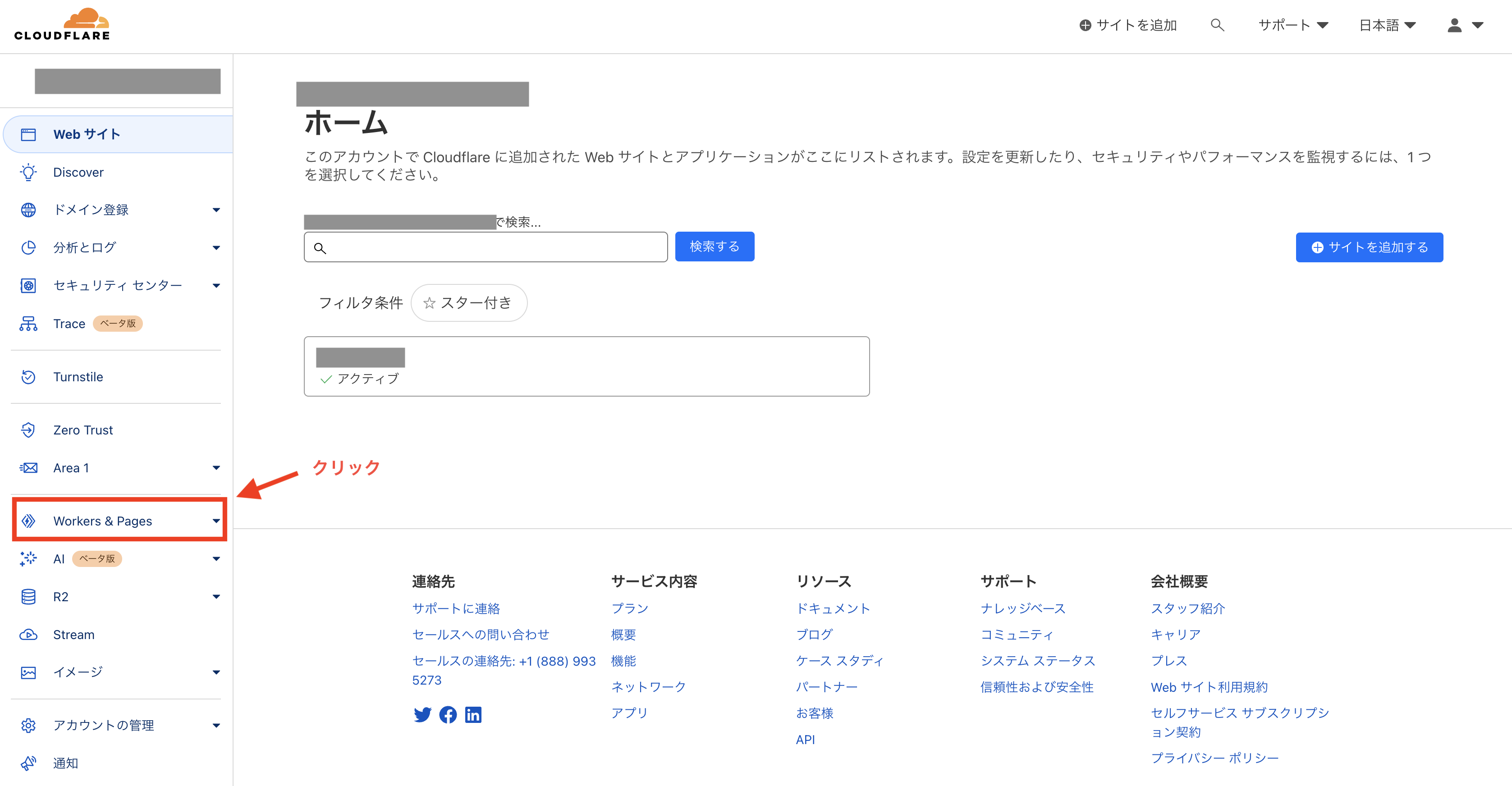Expand the ドメイン登録 sidebar section
1512x786 pixels.
[x=216, y=210]
